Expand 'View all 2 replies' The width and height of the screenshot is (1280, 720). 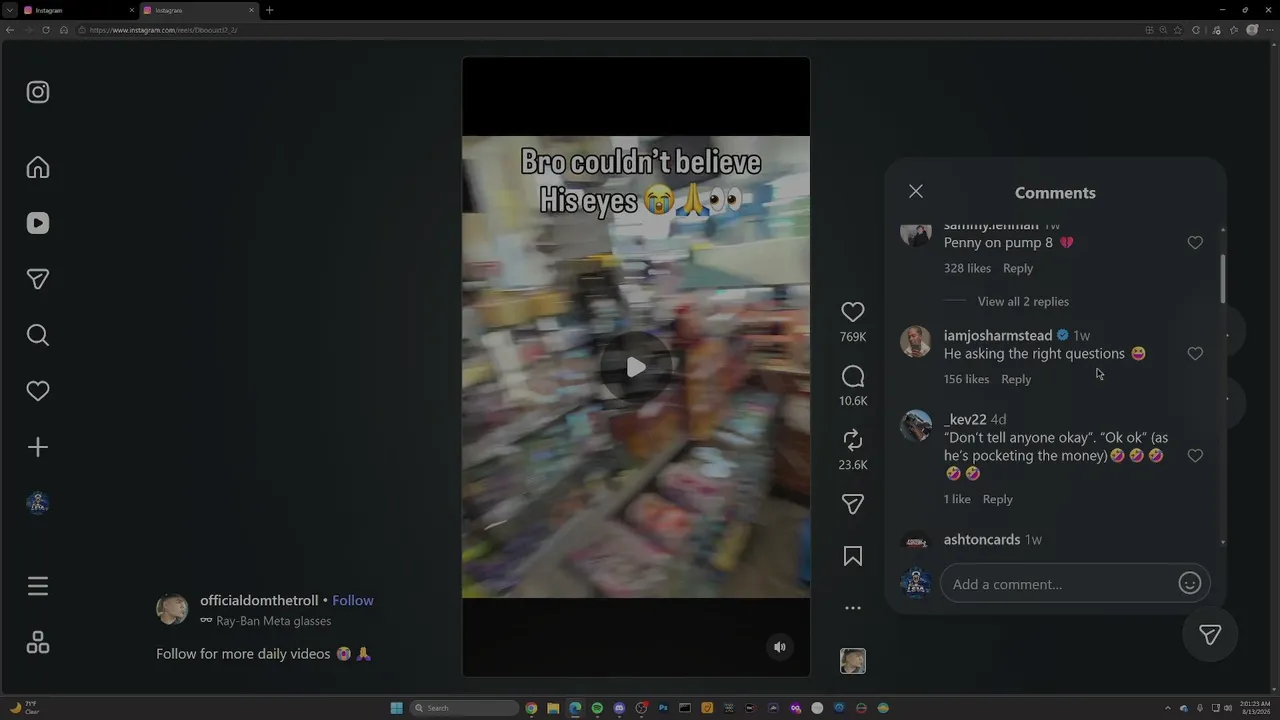pyautogui.click(x=1023, y=302)
